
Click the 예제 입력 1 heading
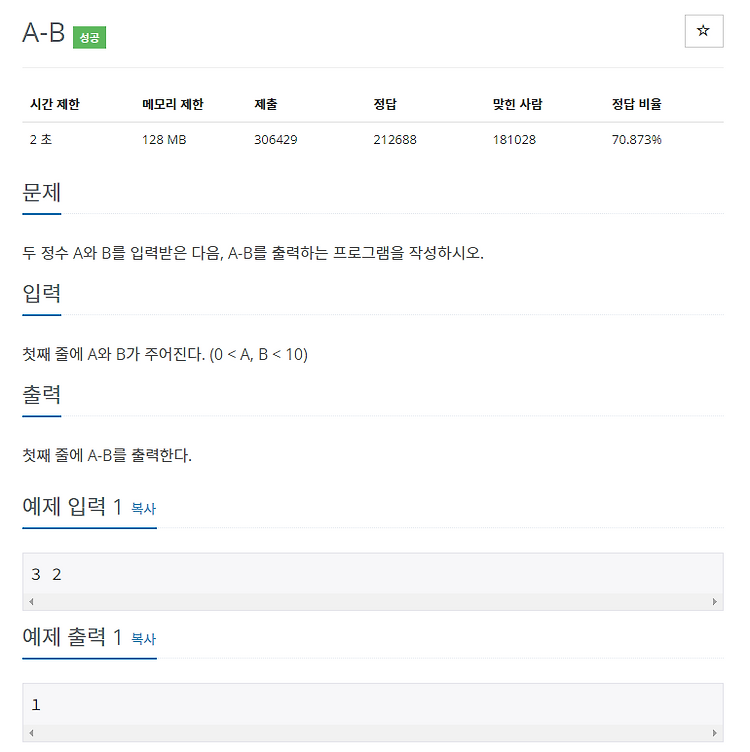click(x=72, y=506)
